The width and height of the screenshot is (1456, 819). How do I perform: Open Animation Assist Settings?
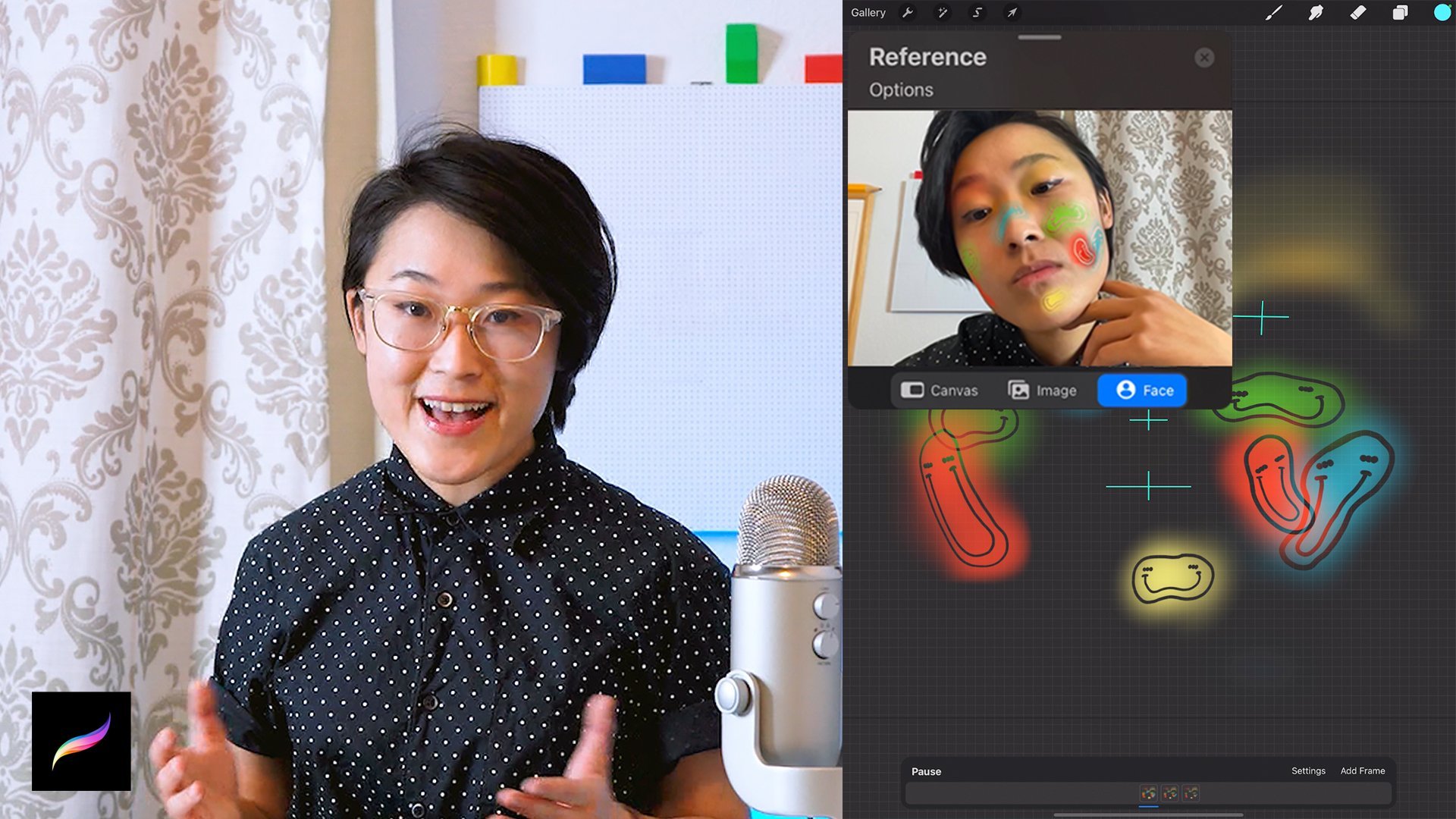click(1308, 770)
